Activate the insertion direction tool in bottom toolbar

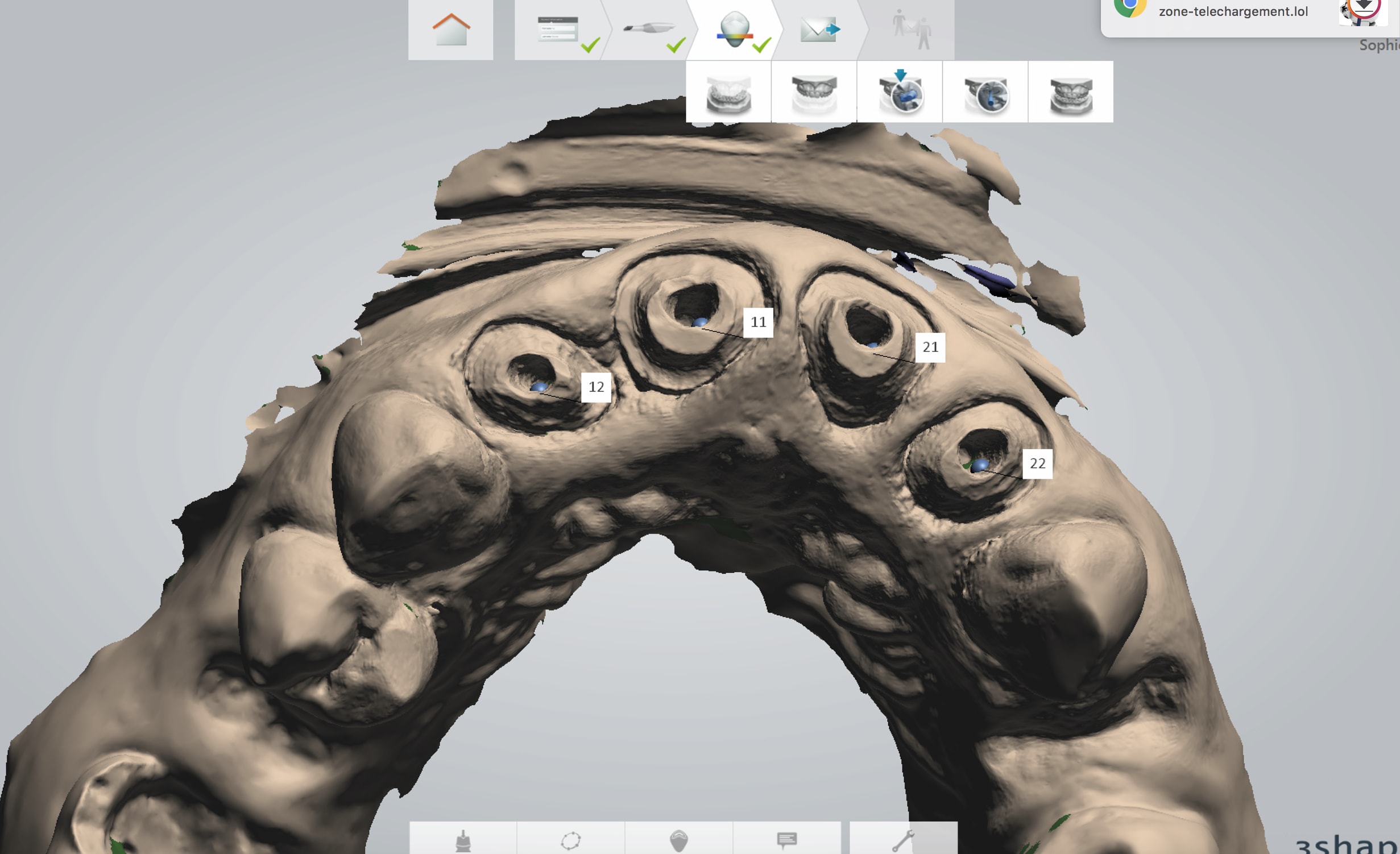[463, 840]
